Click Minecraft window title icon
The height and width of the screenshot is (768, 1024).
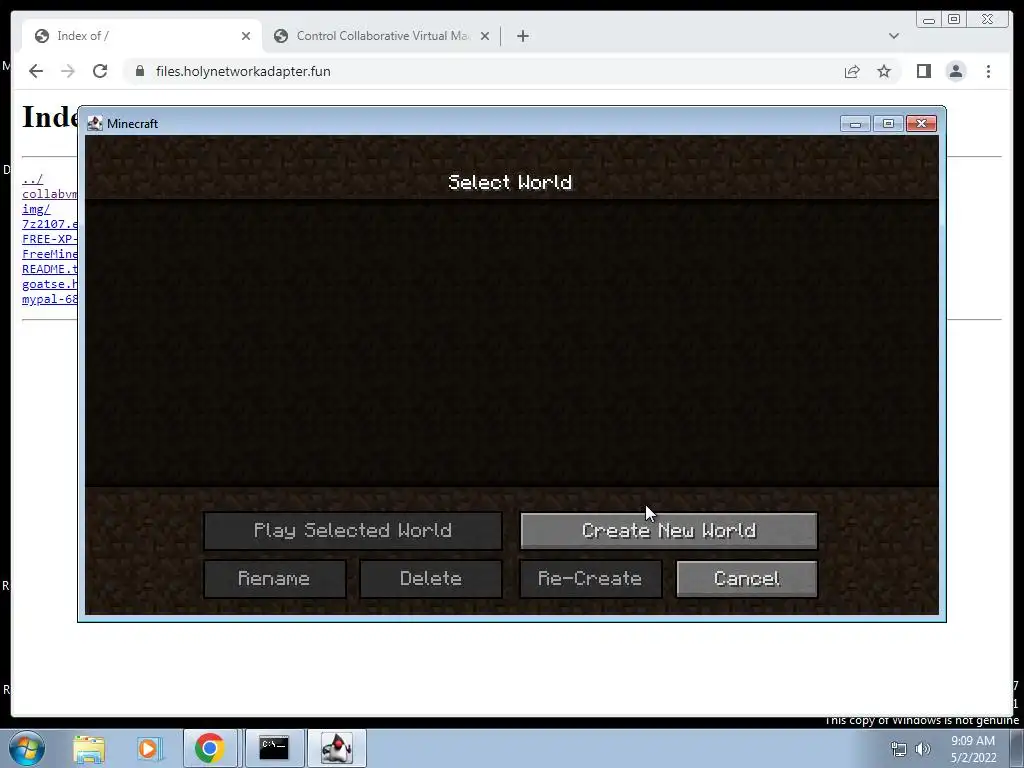tap(95, 123)
